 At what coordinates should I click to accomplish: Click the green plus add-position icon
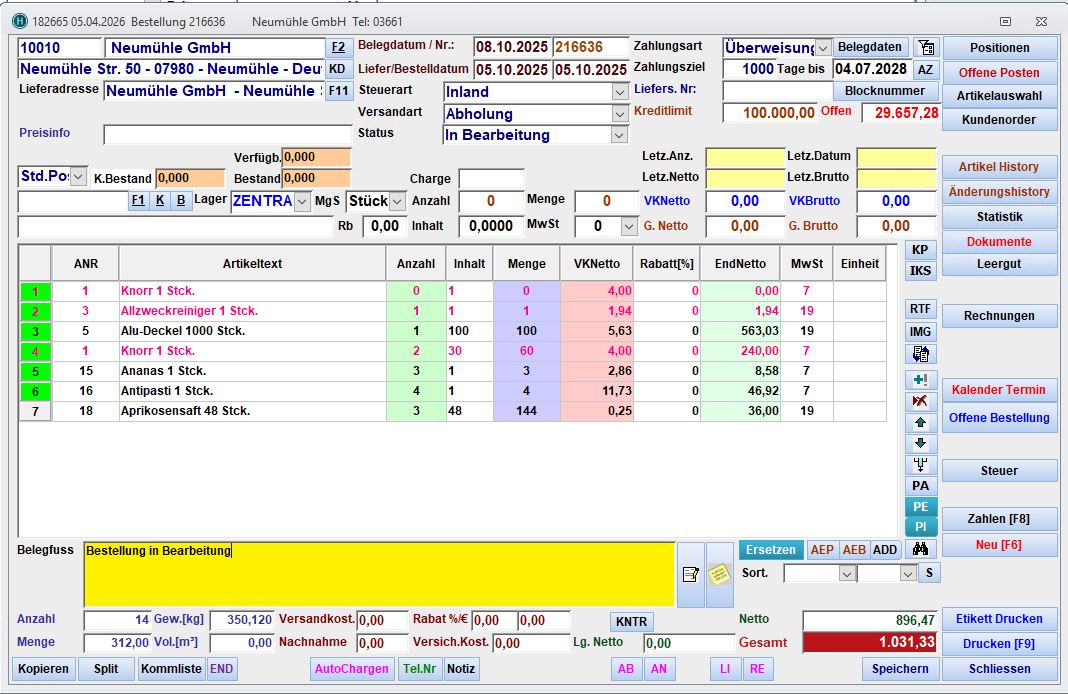(x=920, y=380)
